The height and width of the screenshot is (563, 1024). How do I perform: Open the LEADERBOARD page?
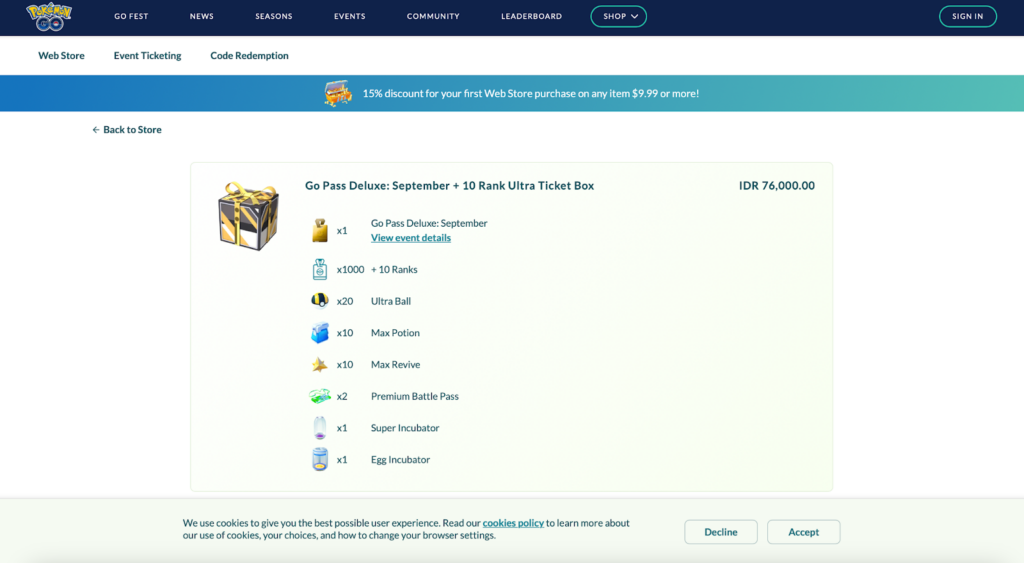pos(532,16)
